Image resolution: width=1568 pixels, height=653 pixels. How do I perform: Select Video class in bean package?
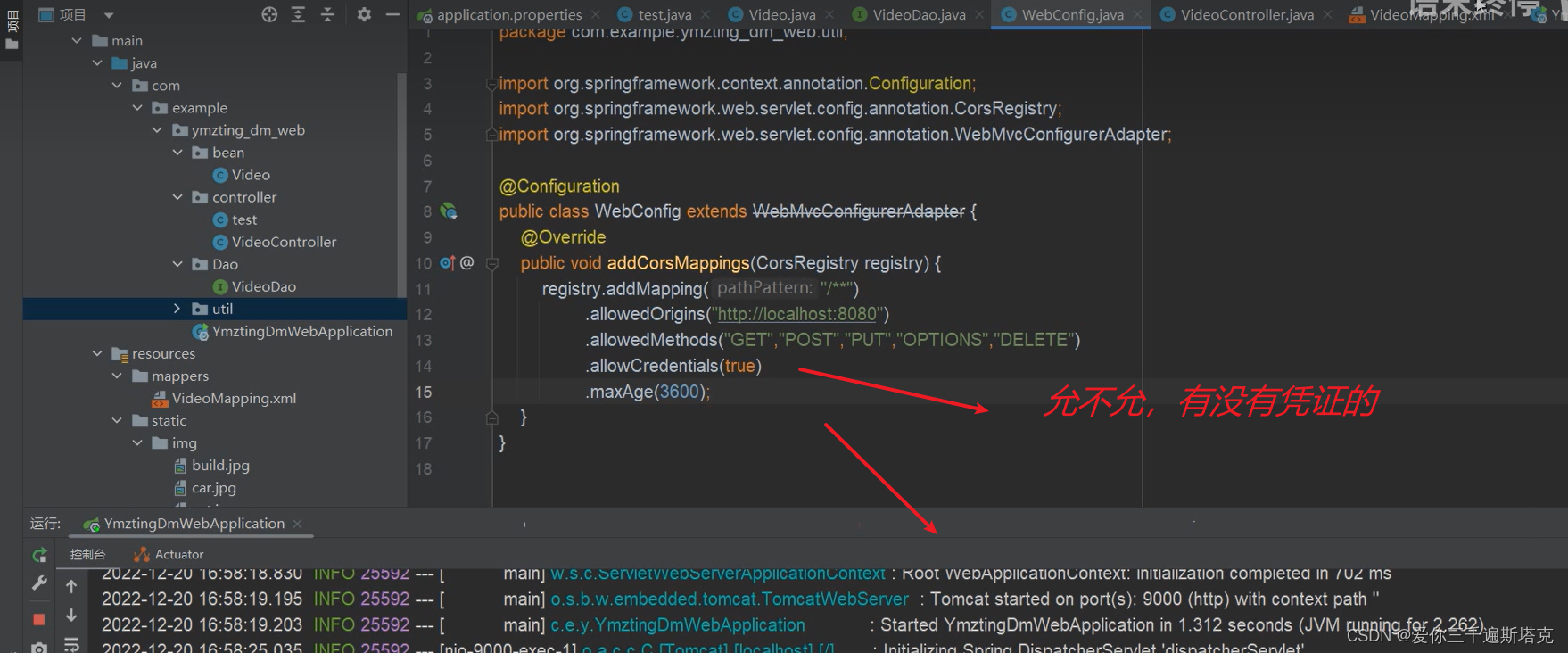[241, 175]
